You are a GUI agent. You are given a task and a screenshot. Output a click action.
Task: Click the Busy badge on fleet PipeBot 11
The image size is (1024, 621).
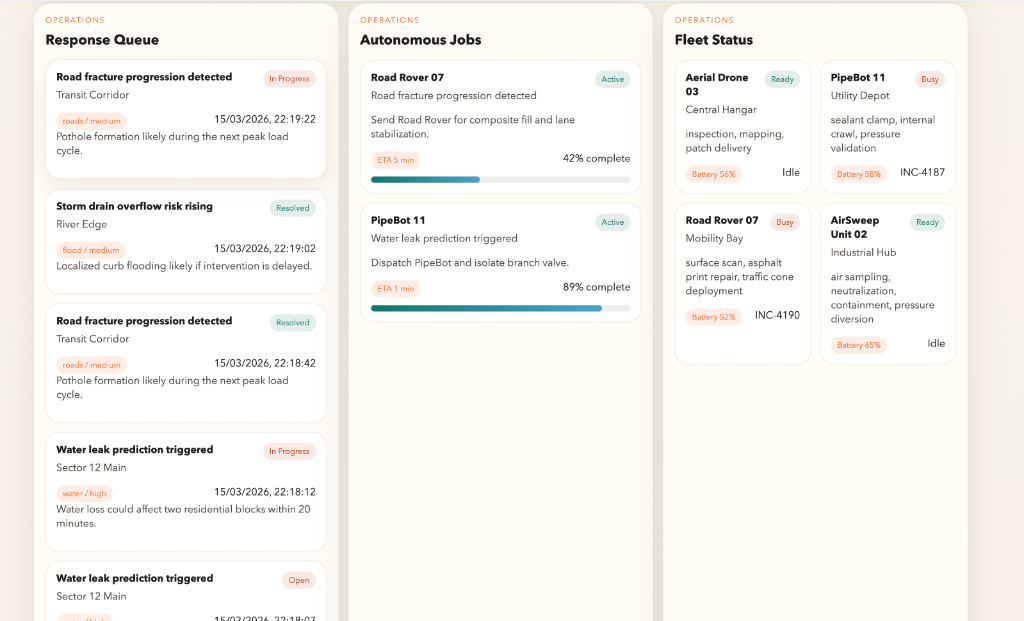[x=930, y=79]
